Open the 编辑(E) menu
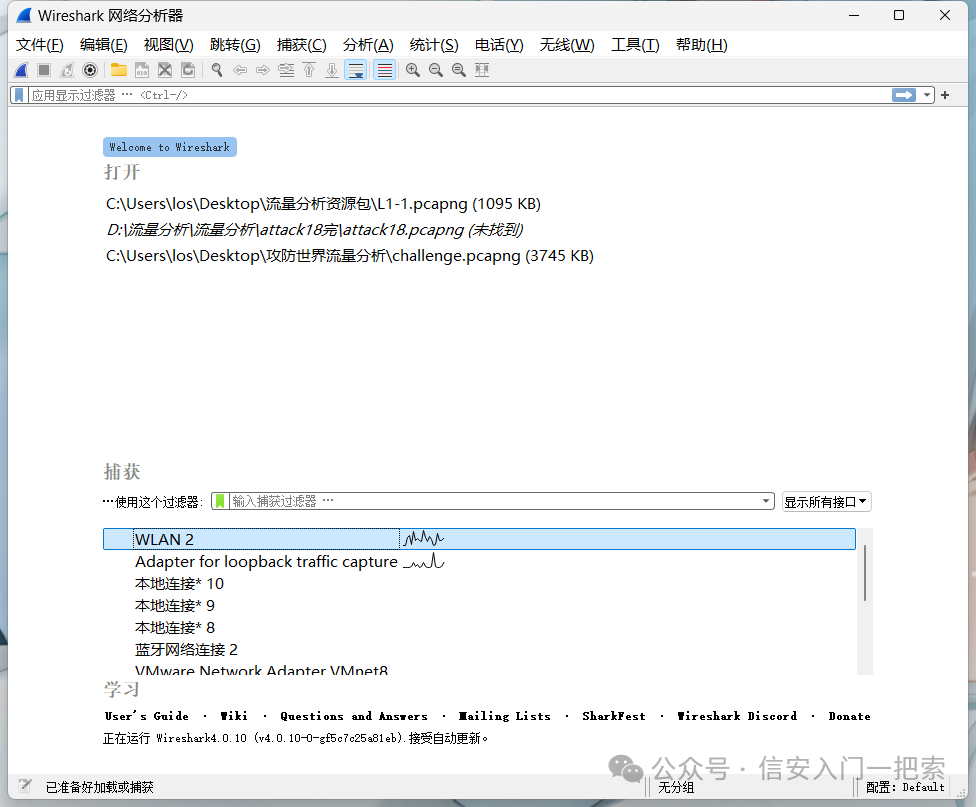 (104, 45)
